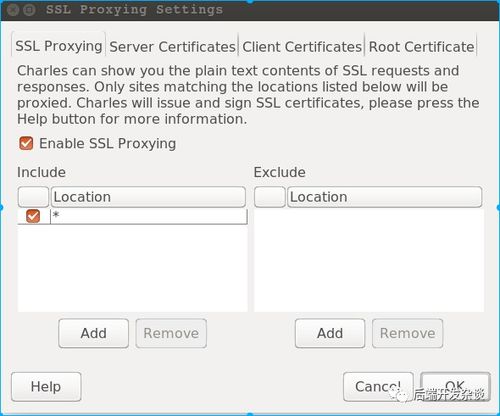
Task: Open the Root Certificate tab
Action: (421, 47)
